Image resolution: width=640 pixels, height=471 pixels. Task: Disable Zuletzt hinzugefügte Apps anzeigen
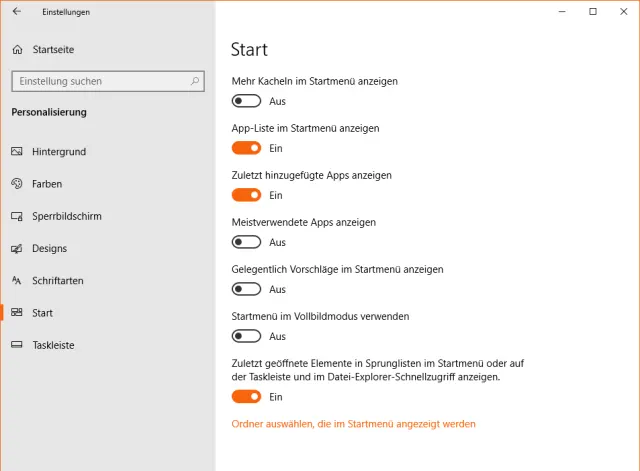246,195
